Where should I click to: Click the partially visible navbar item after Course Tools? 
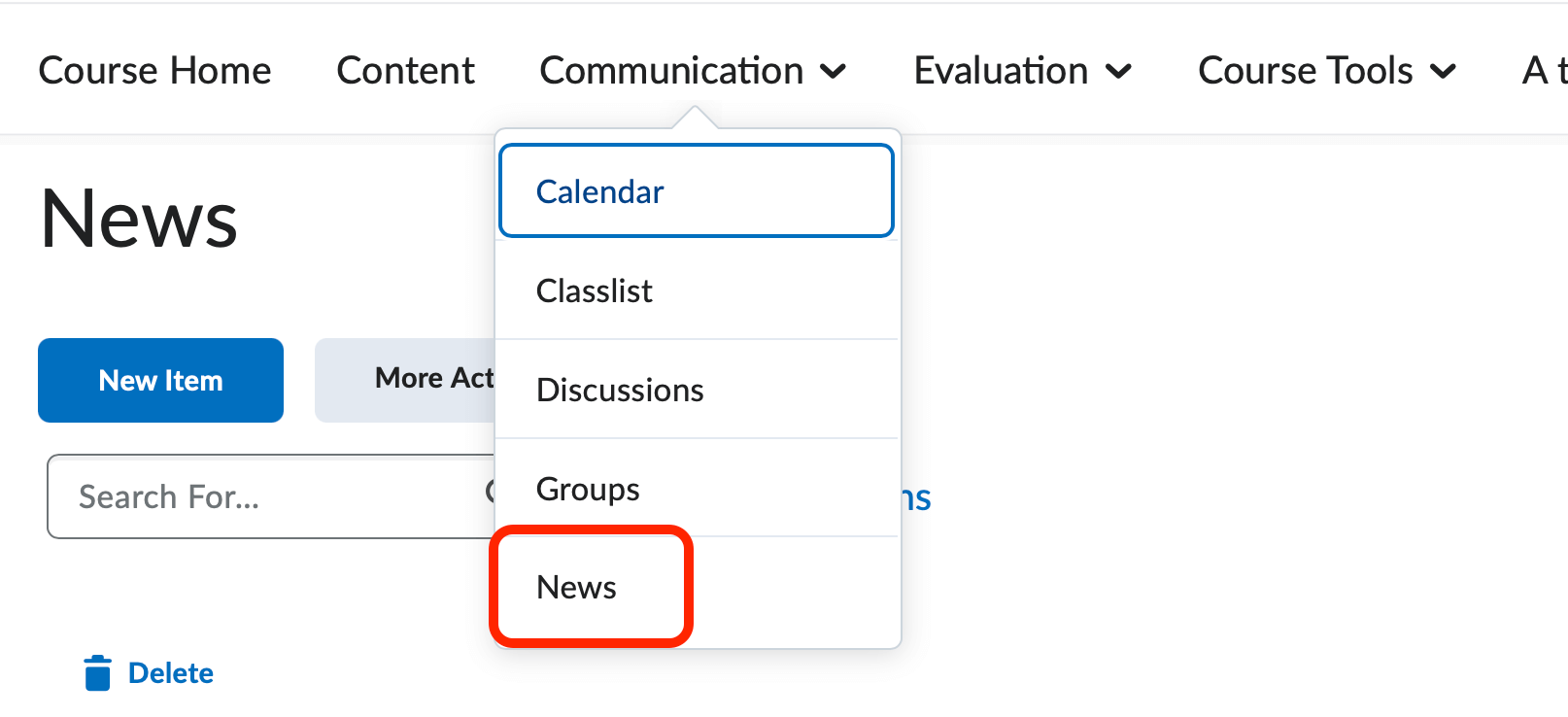pos(1545,70)
